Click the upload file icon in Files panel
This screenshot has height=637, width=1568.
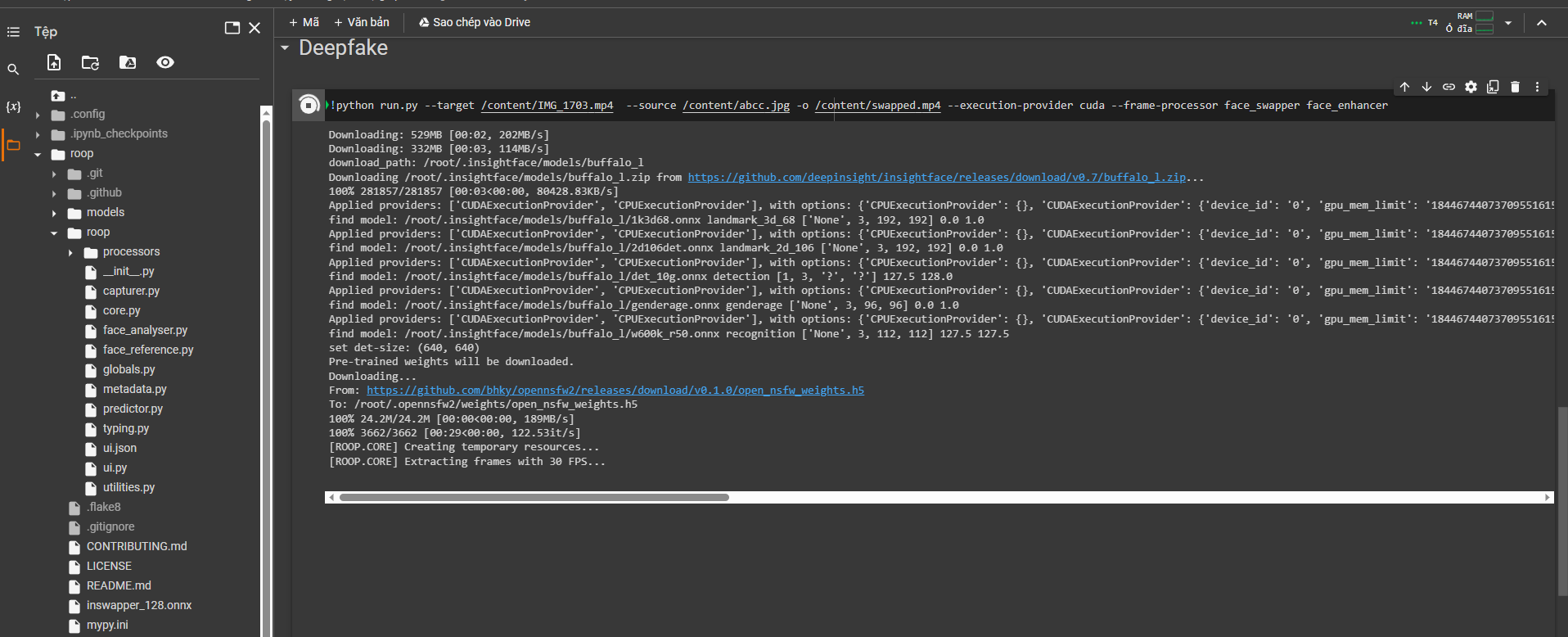point(54,62)
